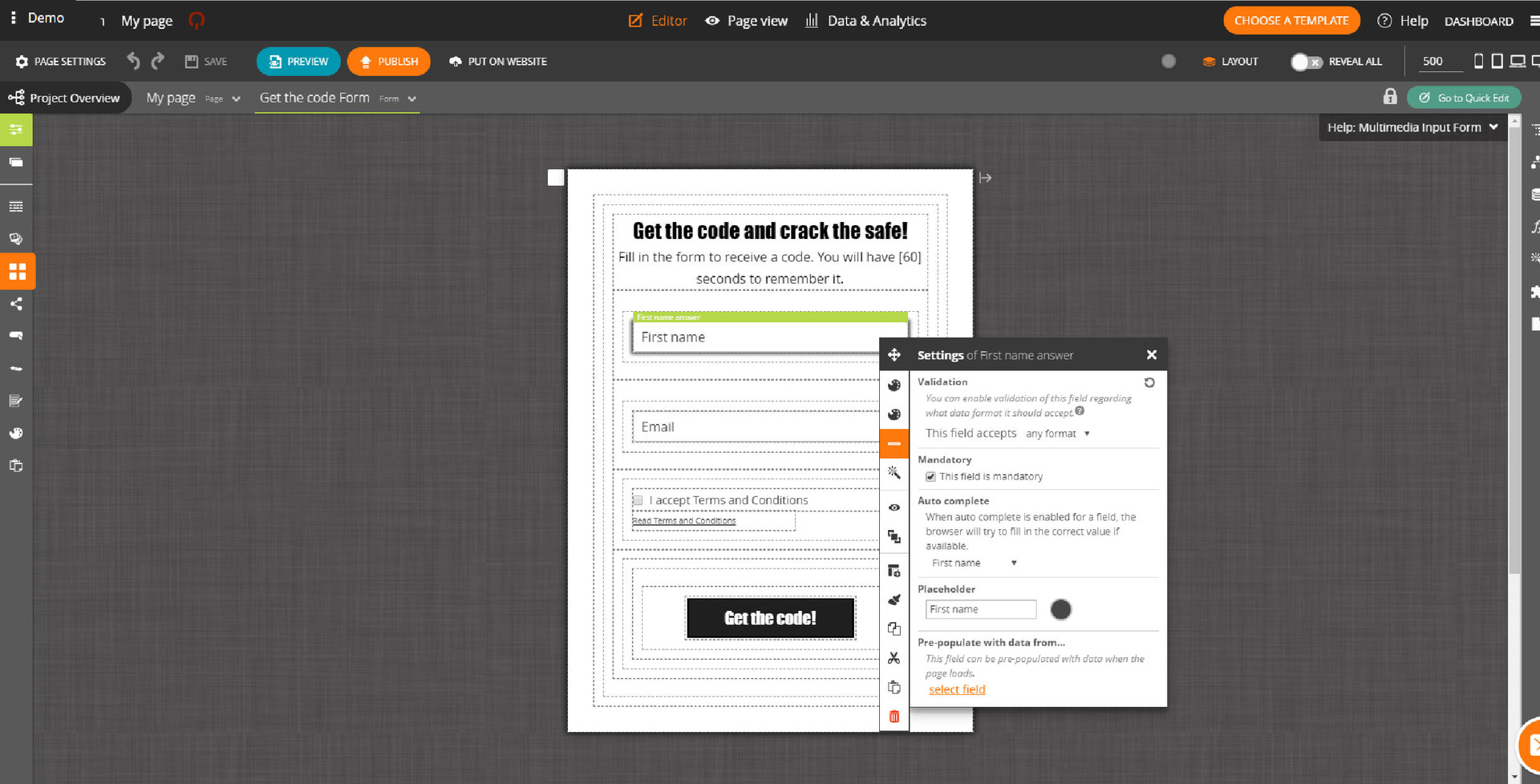Cut the element using the scissors icon
This screenshot has width=1540, height=784.
(x=894, y=657)
